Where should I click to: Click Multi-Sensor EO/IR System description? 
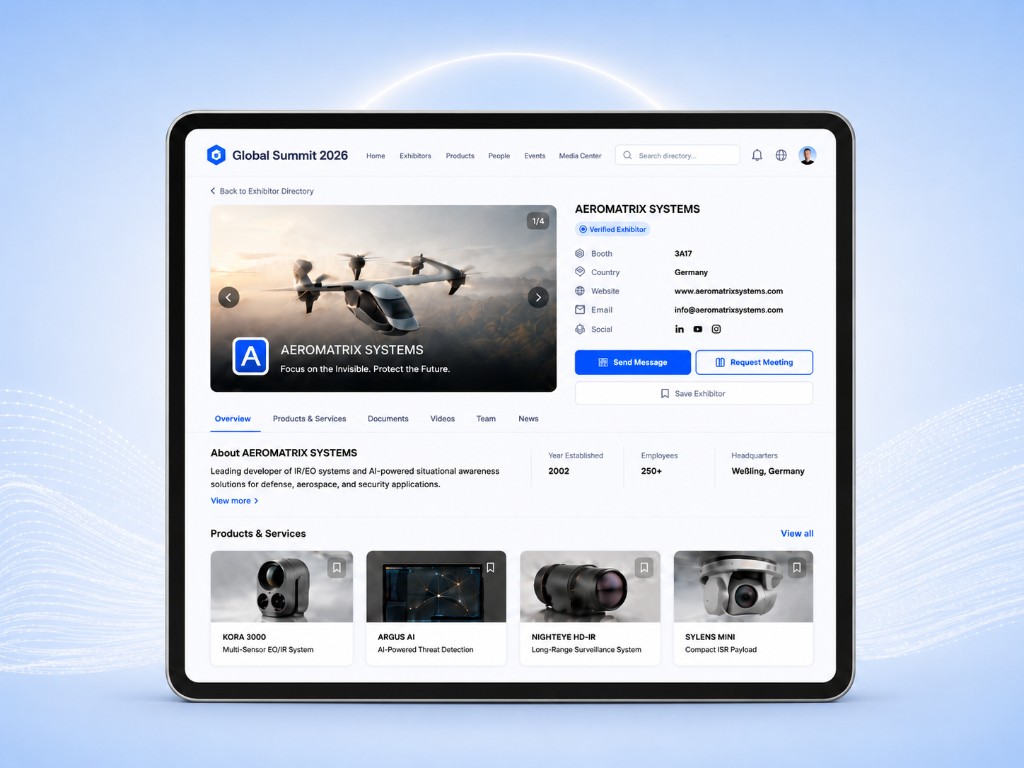tap(268, 650)
